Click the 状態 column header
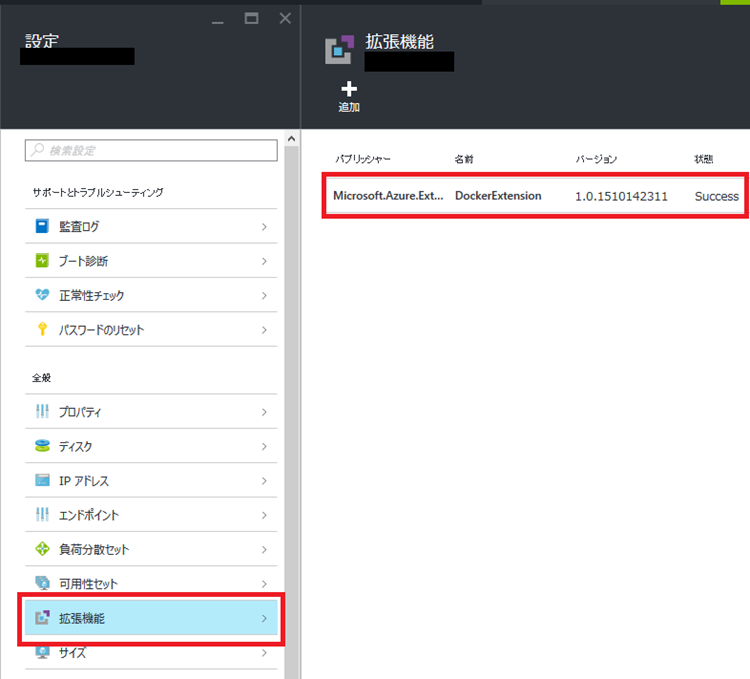 [704, 159]
